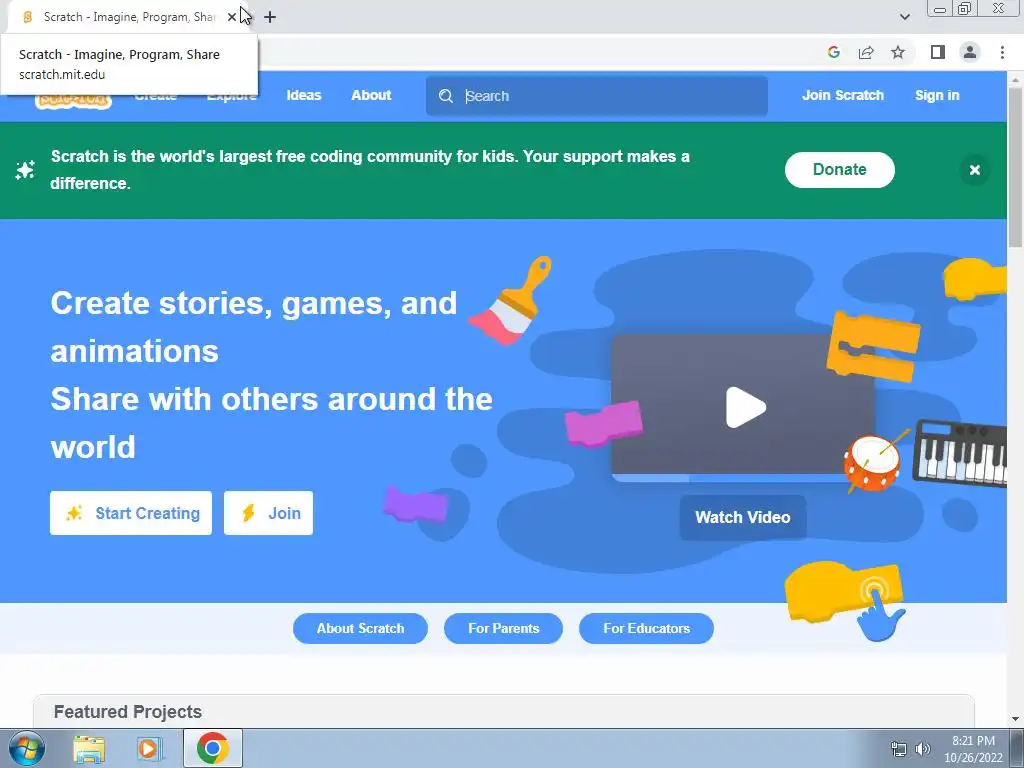1024x768 pixels.
Task: Focus the Scratch search field
Action: pos(596,96)
